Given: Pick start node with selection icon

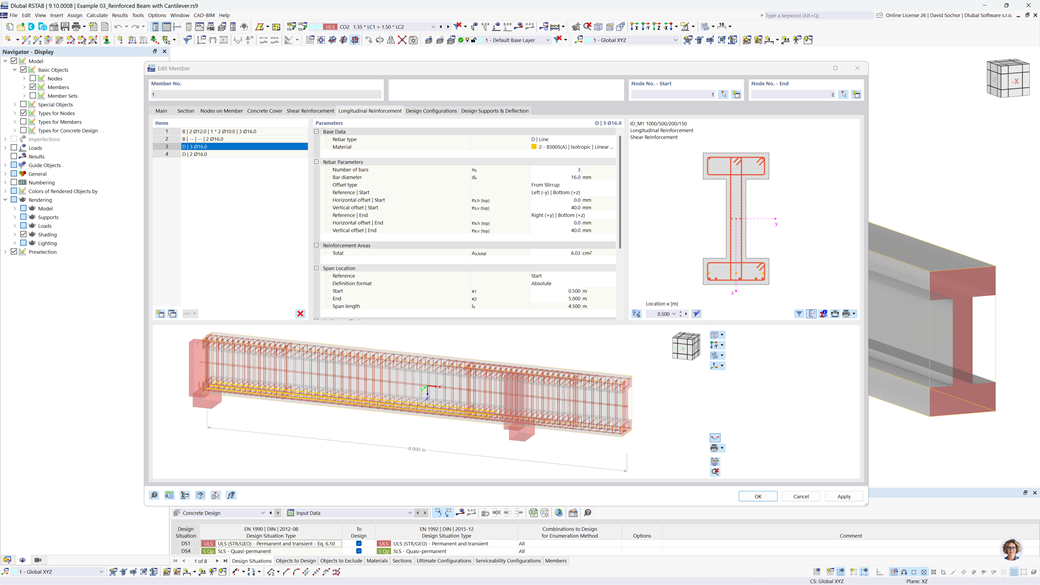Looking at the screenshot, I should (724, 95).
